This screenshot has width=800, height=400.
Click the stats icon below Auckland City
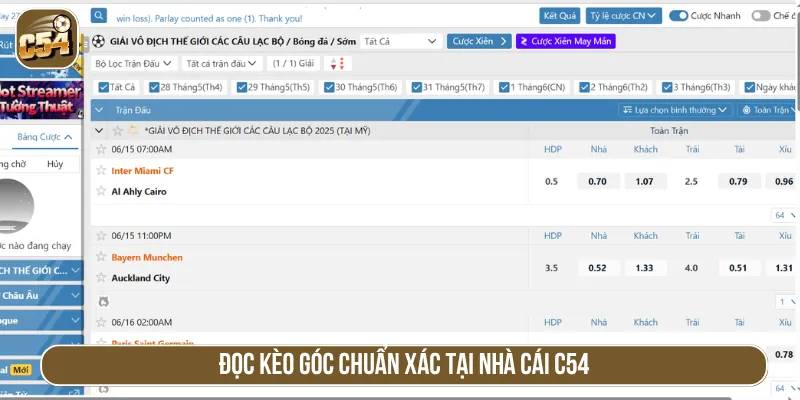coord(104,302)
